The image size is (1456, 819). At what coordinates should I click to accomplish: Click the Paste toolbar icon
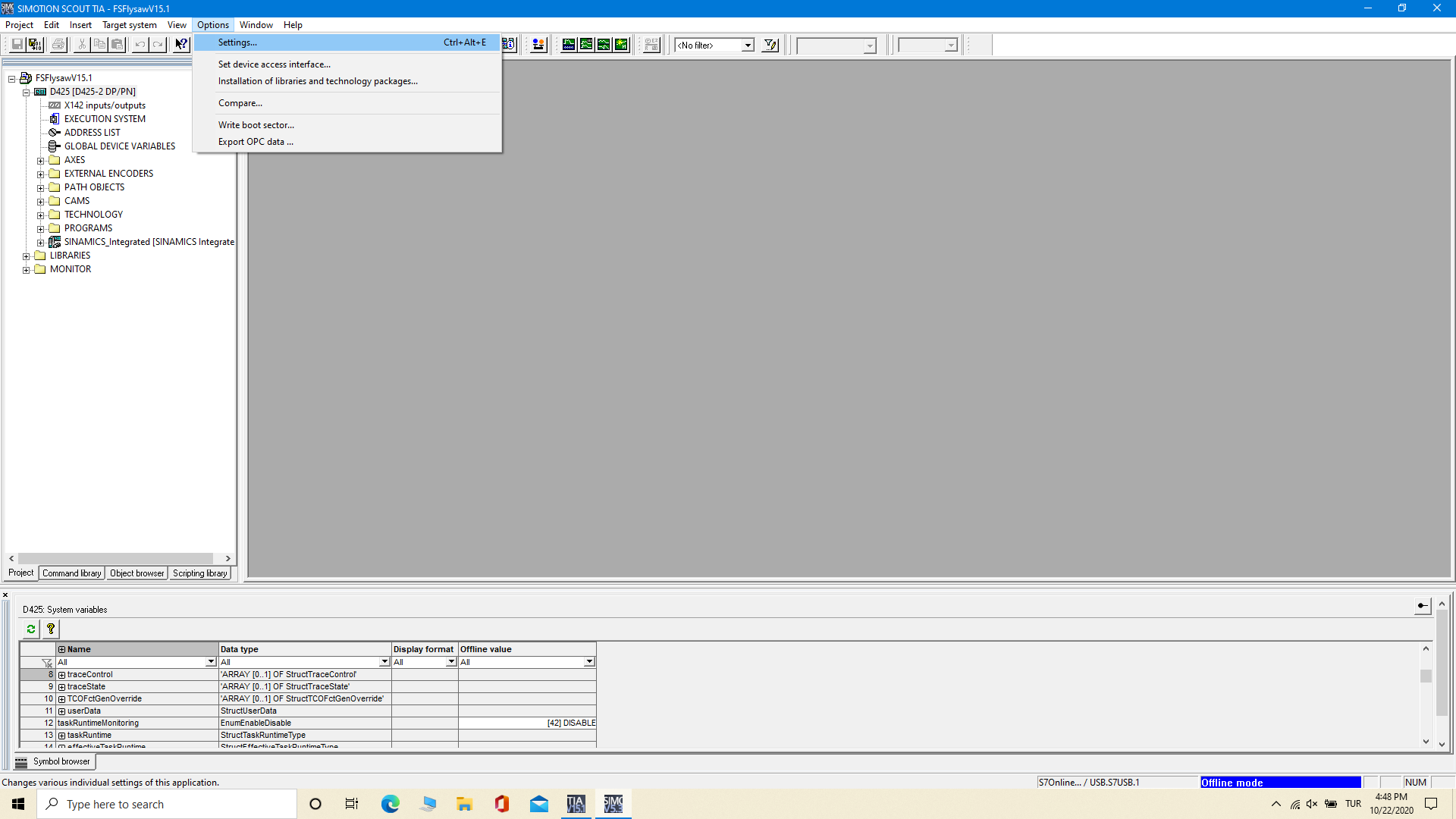[117, 44]
